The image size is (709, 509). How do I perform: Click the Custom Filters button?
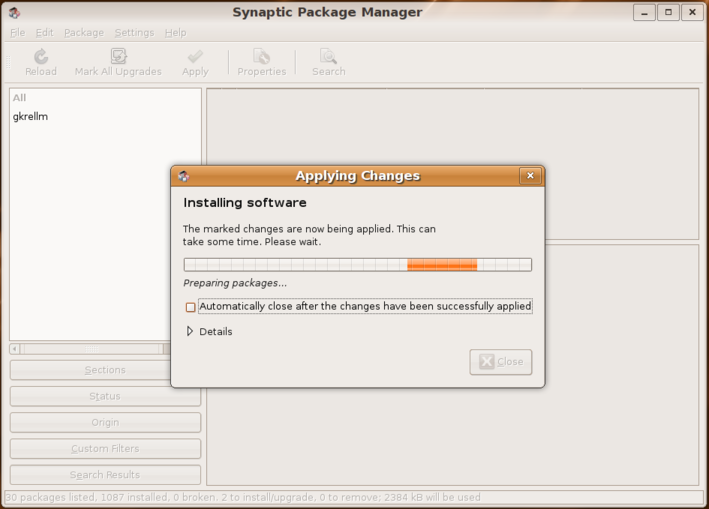click(x=105, y=448)
